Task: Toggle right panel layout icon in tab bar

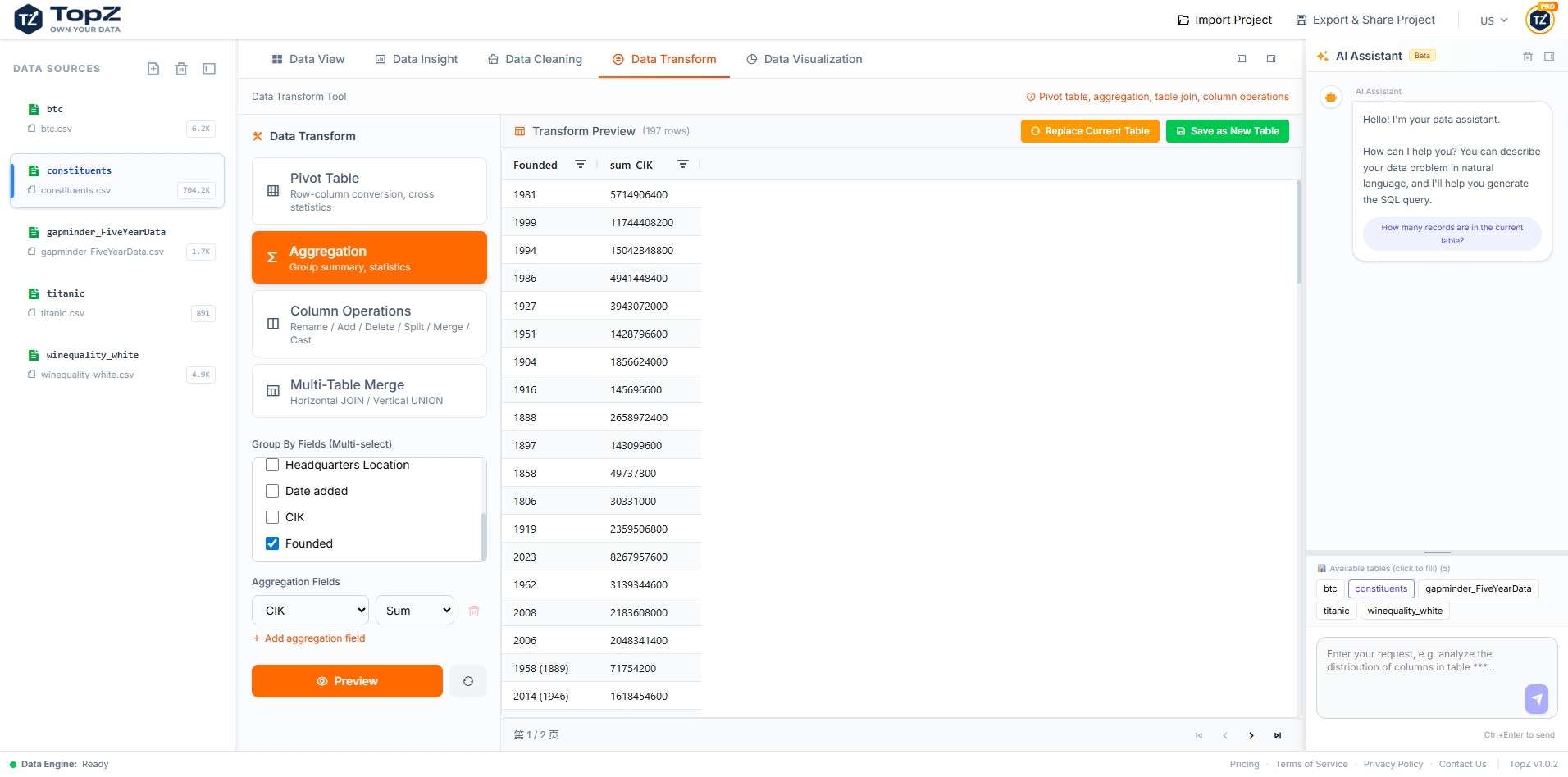Action: (x=1271, y=59)
